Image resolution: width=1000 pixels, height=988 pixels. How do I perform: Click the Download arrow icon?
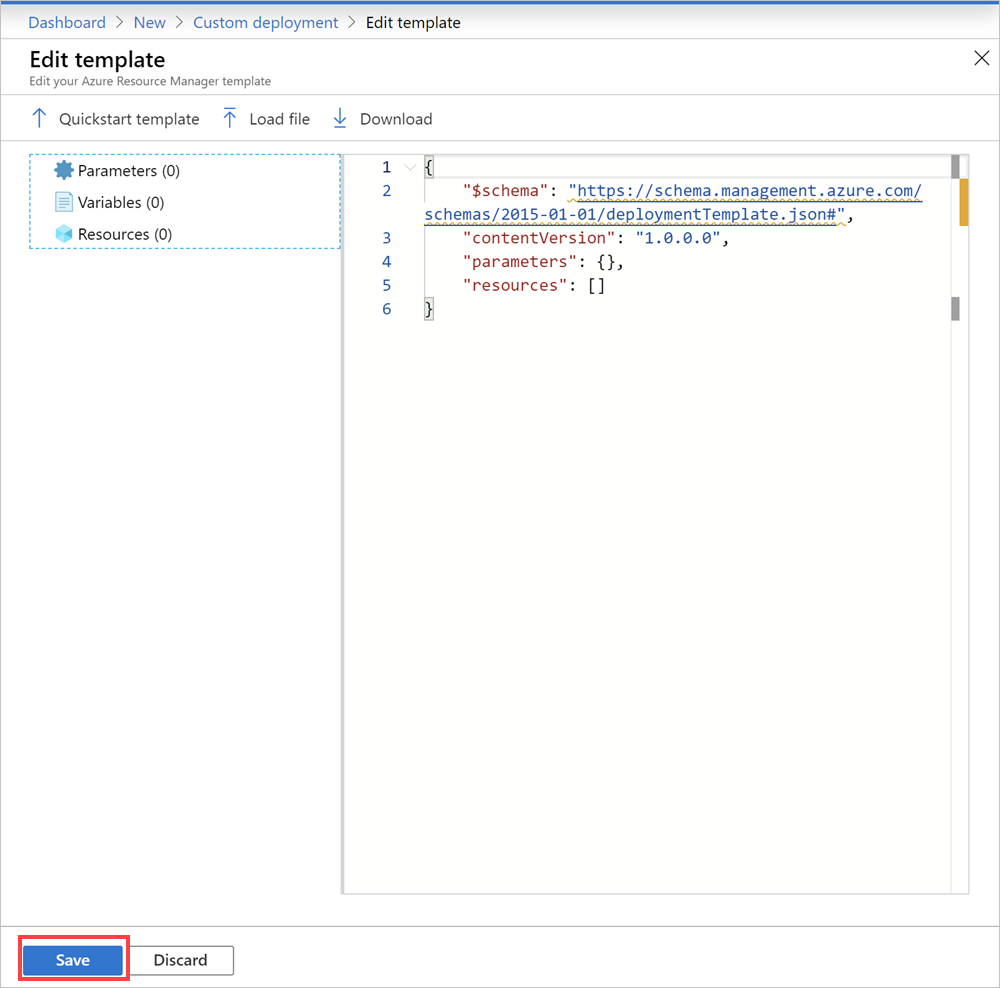pyautogui.click(x=340, y=118)
